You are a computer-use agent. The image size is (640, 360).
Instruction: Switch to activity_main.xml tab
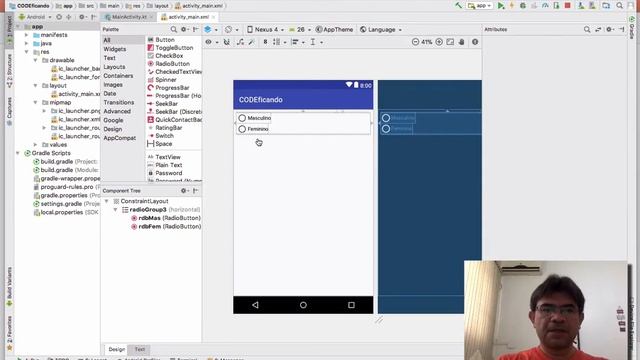(x=188, y=17)
